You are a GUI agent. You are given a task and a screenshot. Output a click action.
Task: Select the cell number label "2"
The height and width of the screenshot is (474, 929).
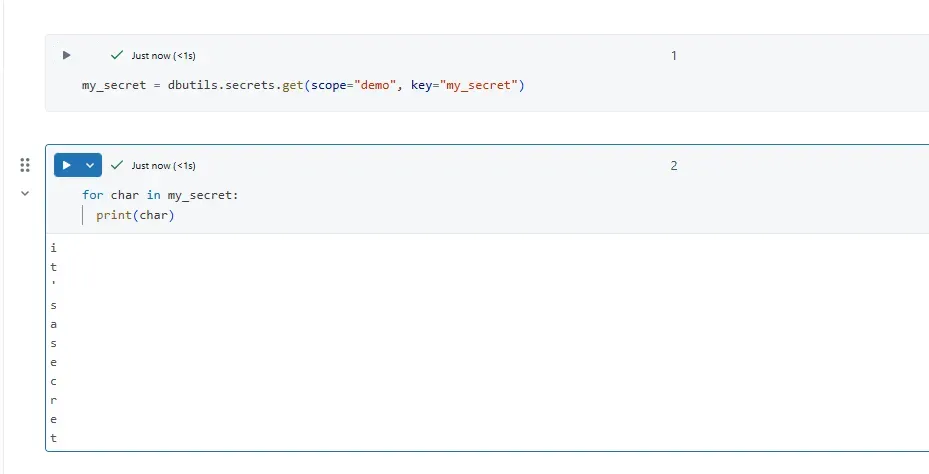click(x=674, y=166)
